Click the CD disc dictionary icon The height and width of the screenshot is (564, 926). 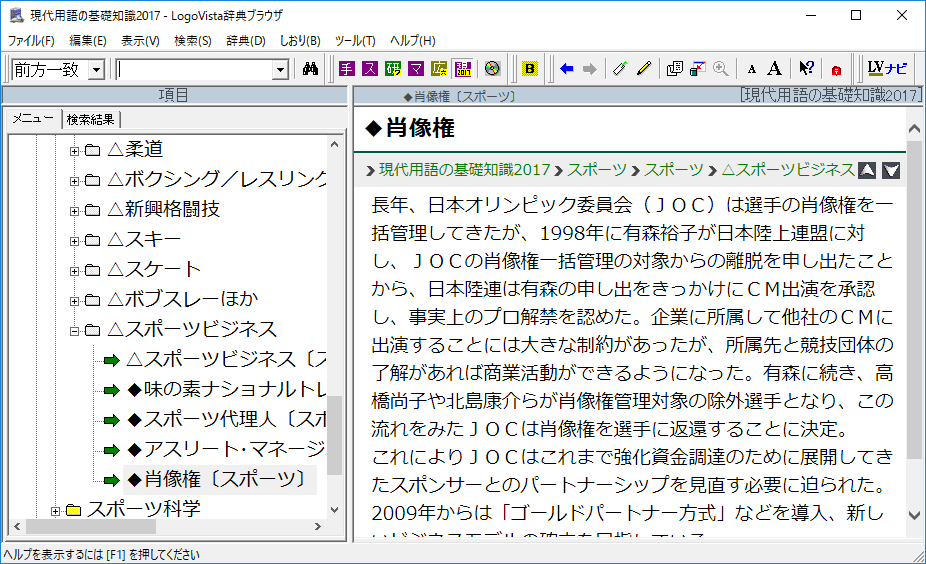(x=492, y=69)
